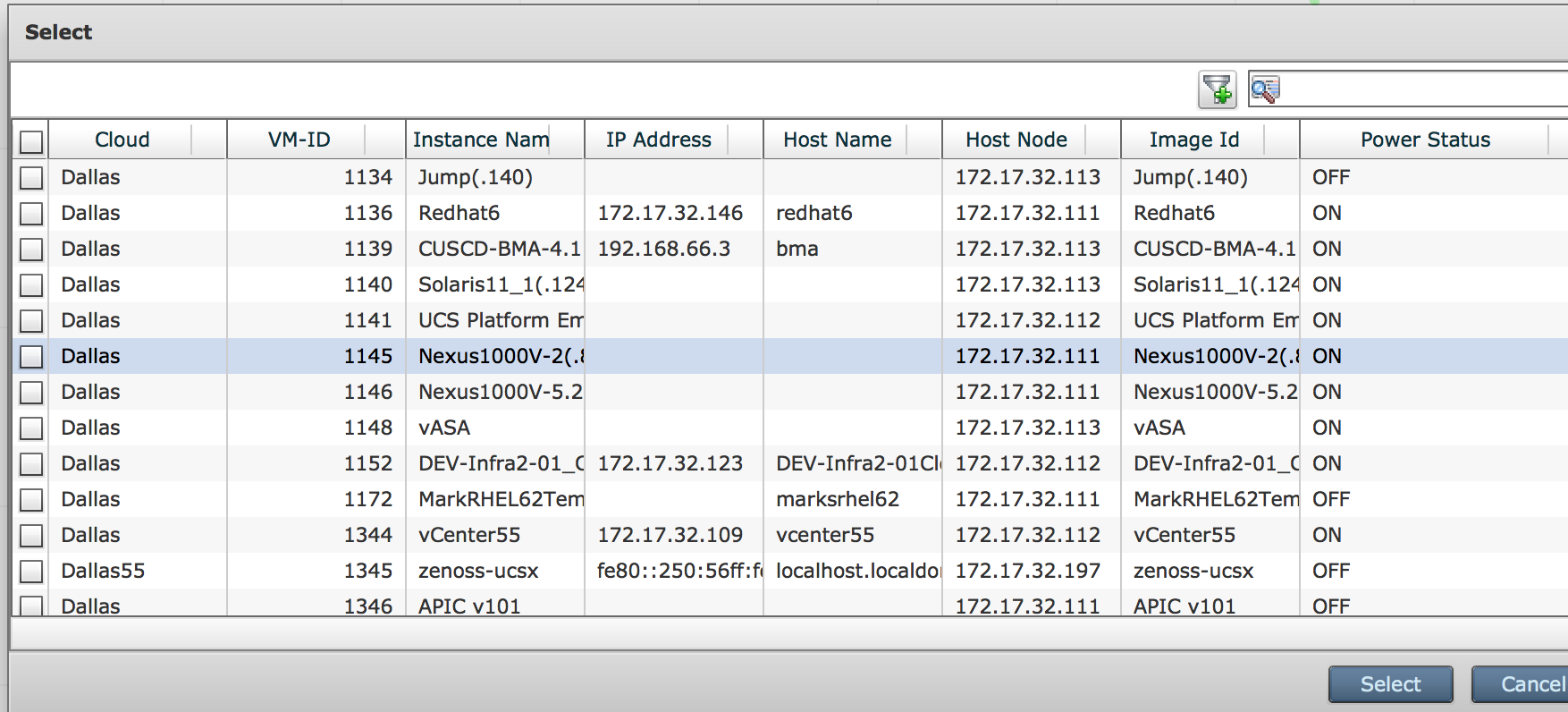Click IP address 192.168.66.3
The image size is (1568, 712).
click(663, 249)
